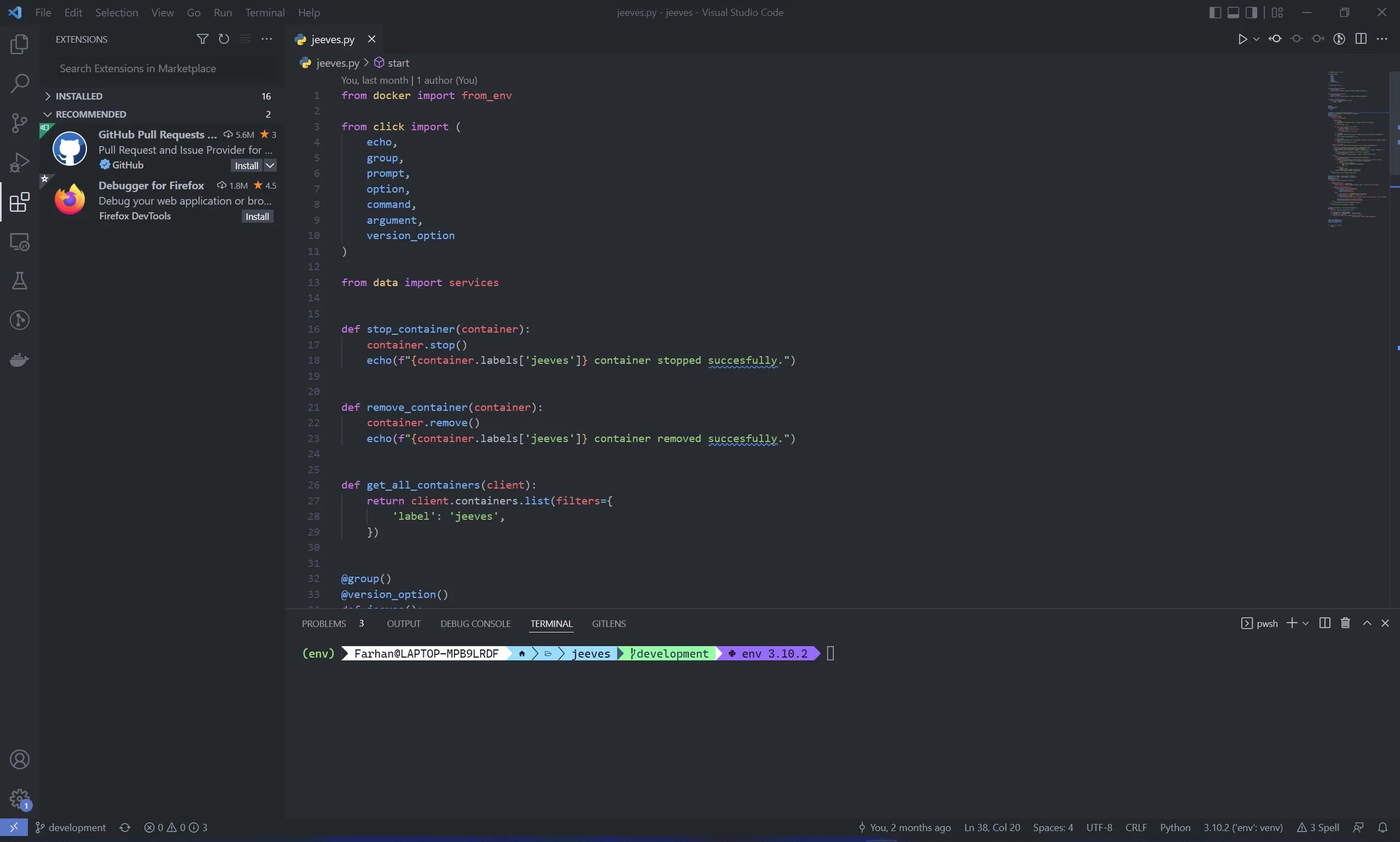The height and width of the screenshot is (842, 1400).
Task: Run the Python file with play button
Action: pyautogui.click(x=1242, y=39)
